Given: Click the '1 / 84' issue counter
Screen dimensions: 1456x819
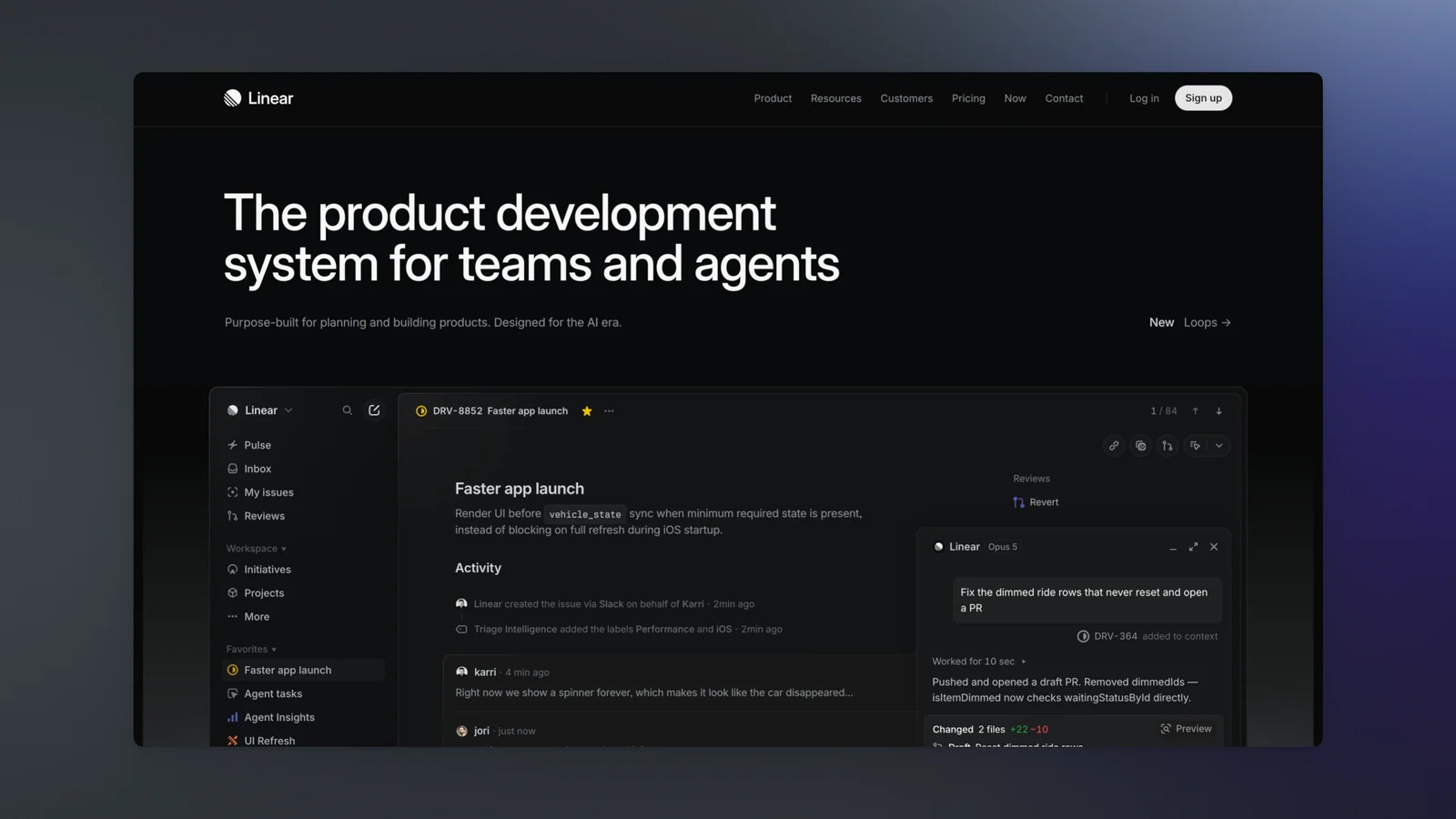Looking at the screenshot, I should tap(1164, 411).
